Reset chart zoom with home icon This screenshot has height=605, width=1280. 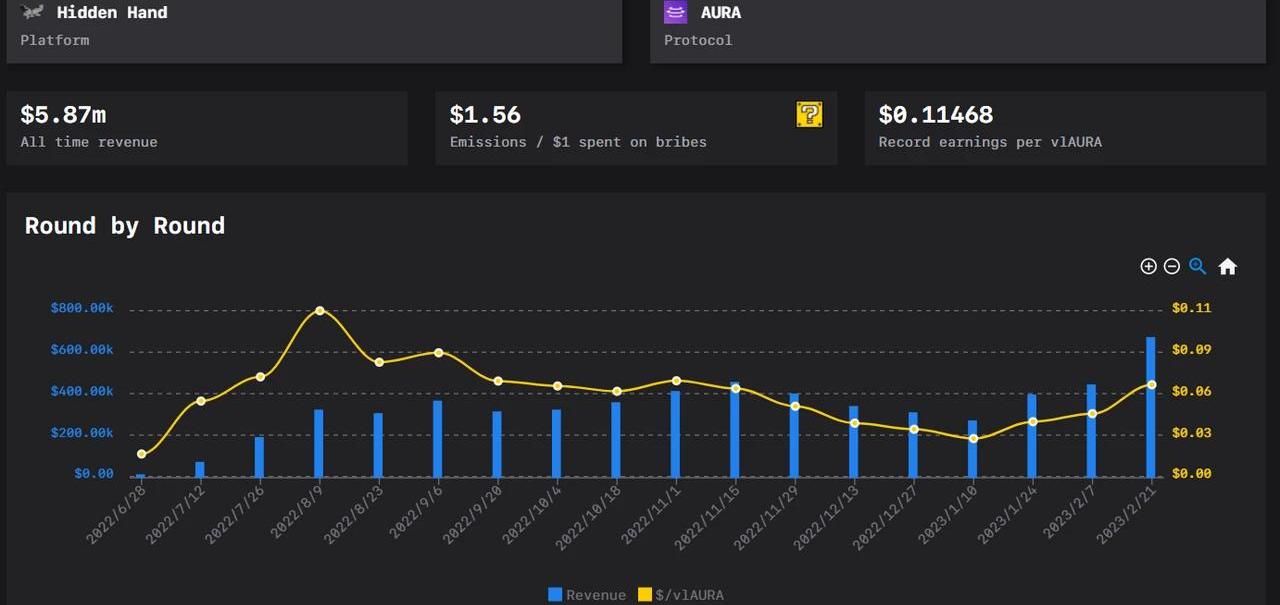coord(1228,266)
